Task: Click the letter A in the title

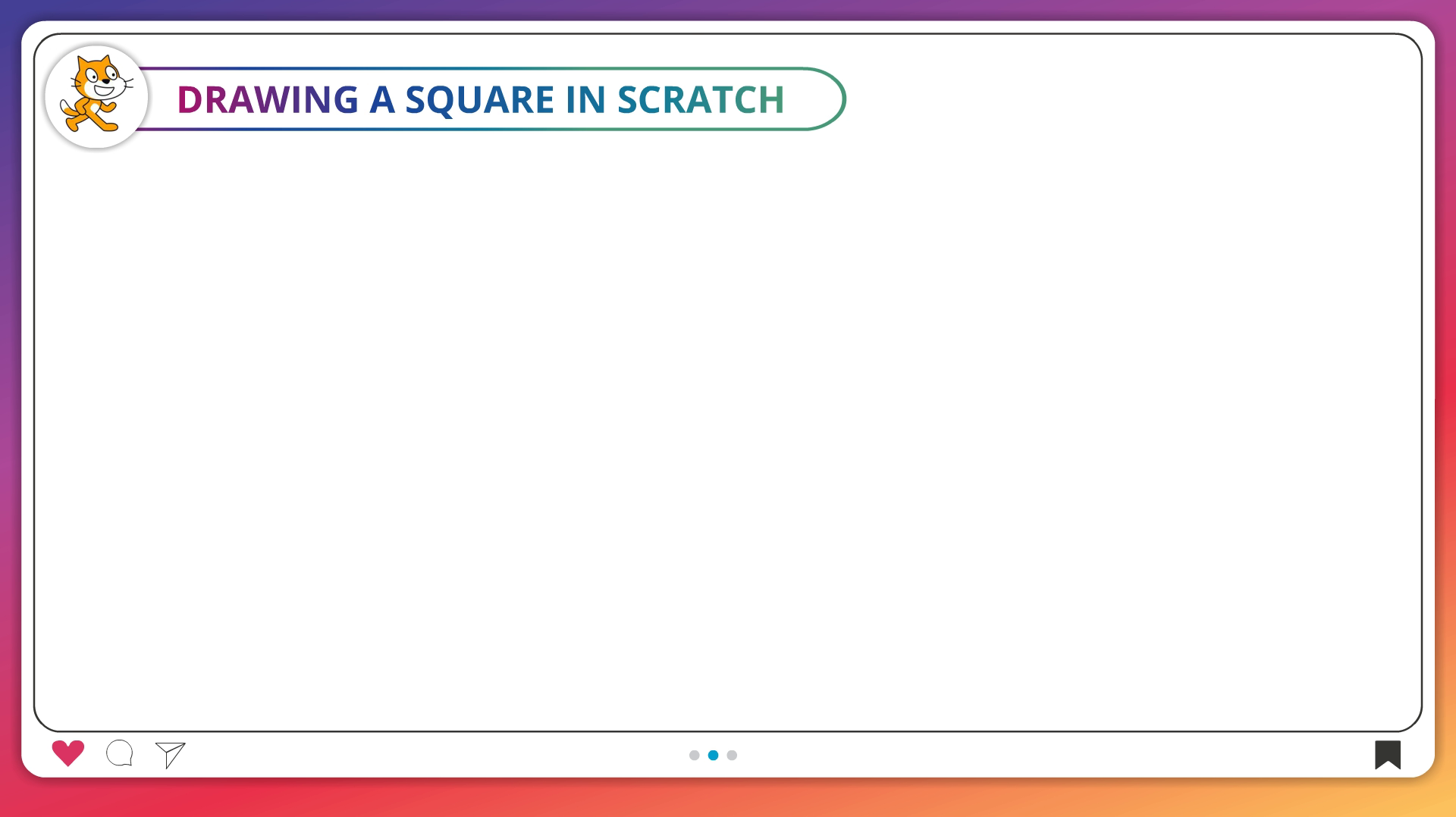Action: [381, 100]
